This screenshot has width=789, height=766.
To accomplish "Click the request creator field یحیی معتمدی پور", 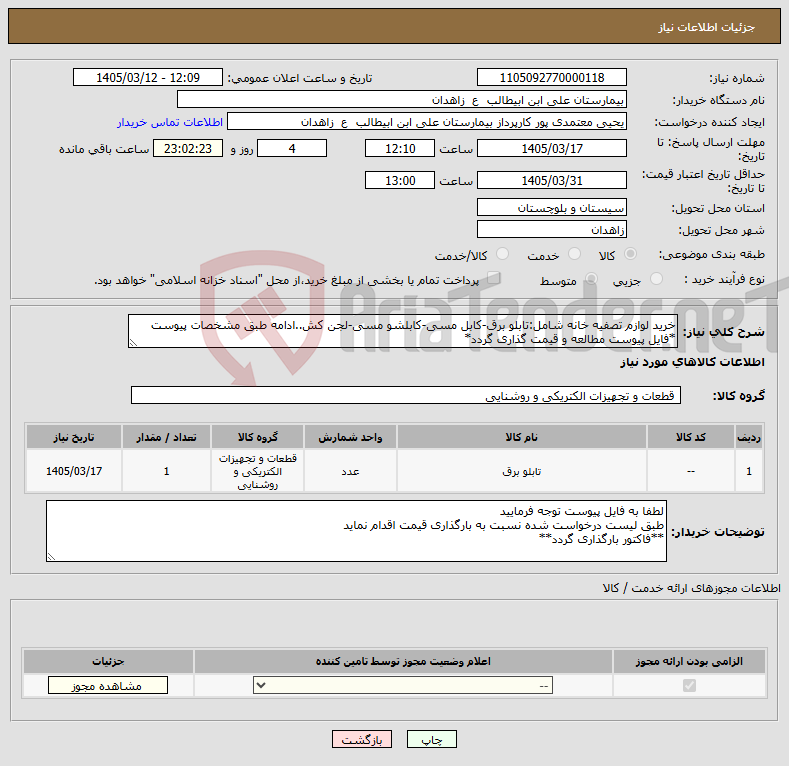I will [427, 122].
